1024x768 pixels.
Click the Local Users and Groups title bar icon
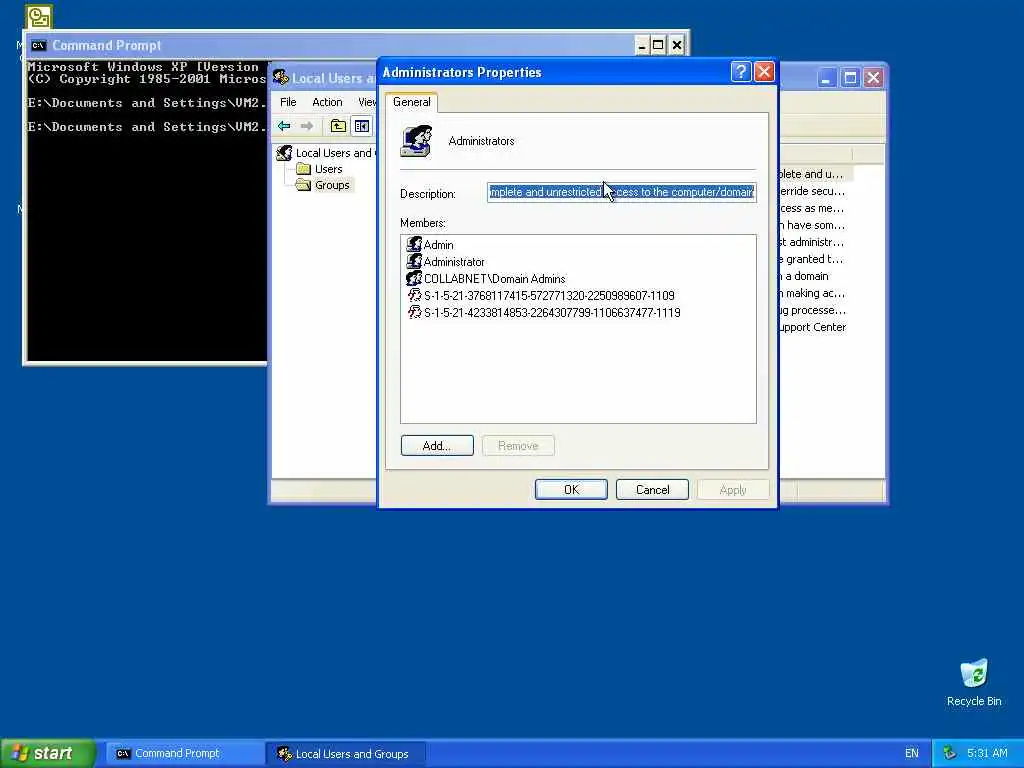(x=281, y=78)
